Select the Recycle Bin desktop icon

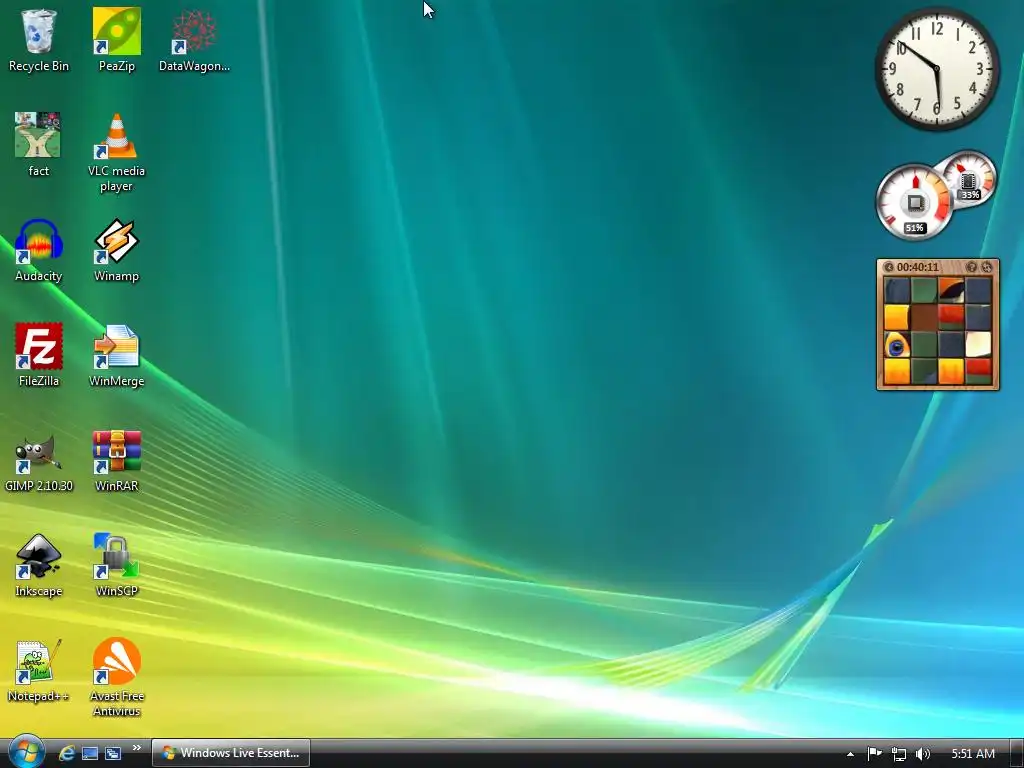(39, 40)
